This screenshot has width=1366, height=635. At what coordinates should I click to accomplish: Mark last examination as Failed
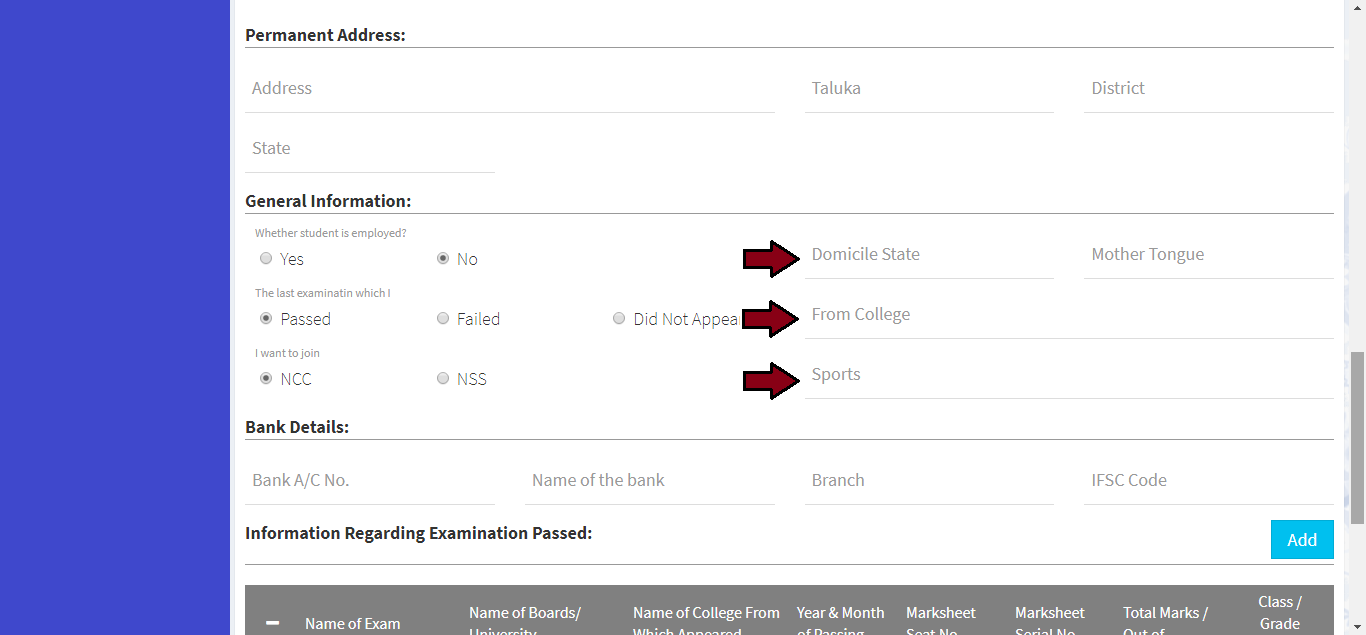tap(443, 319)
